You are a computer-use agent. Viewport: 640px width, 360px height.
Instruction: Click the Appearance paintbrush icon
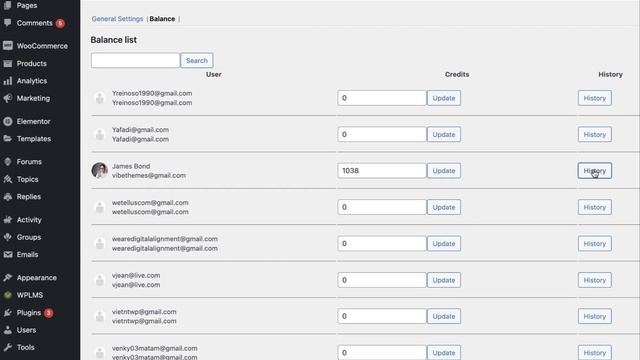point(8,278)
